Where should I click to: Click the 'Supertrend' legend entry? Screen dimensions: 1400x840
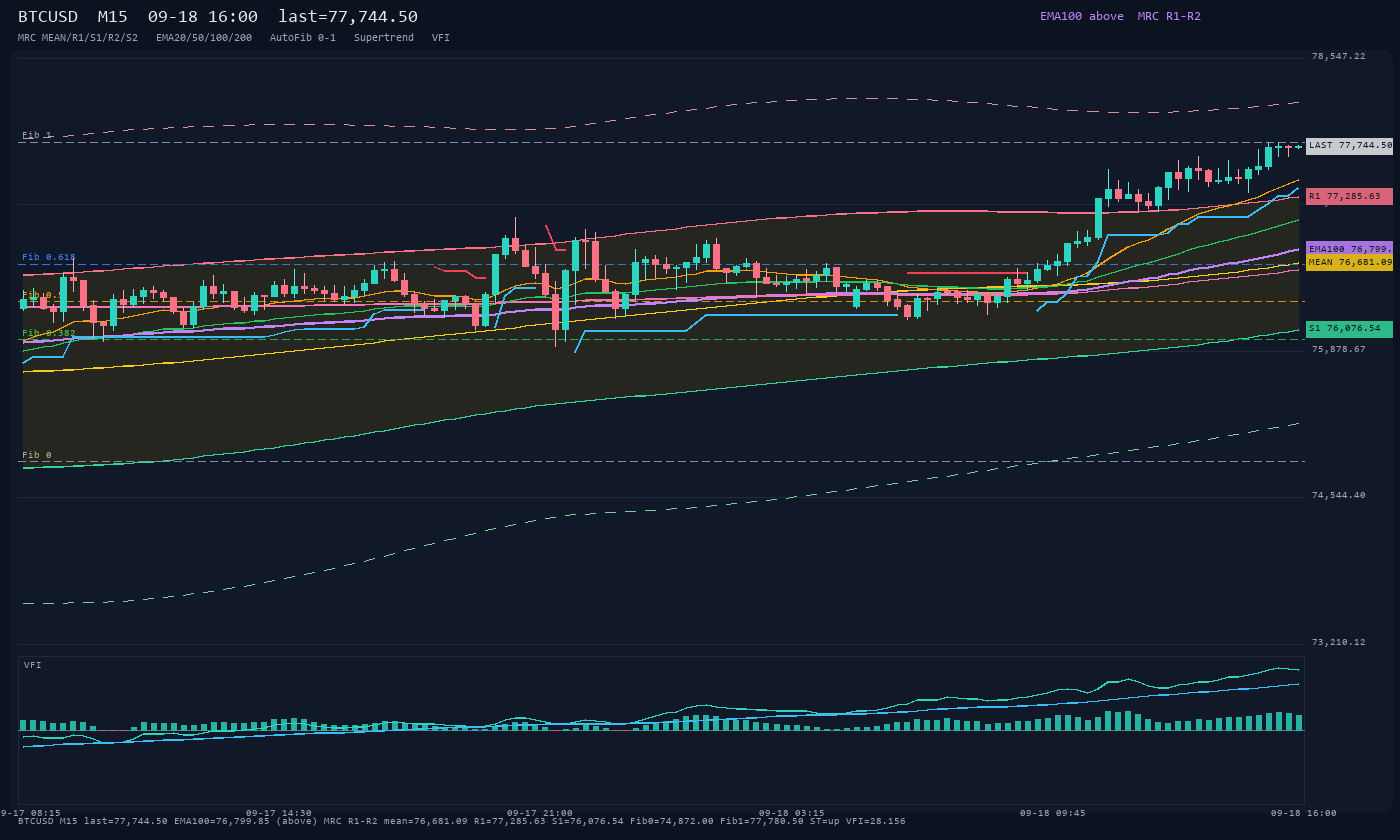(384, 38)
